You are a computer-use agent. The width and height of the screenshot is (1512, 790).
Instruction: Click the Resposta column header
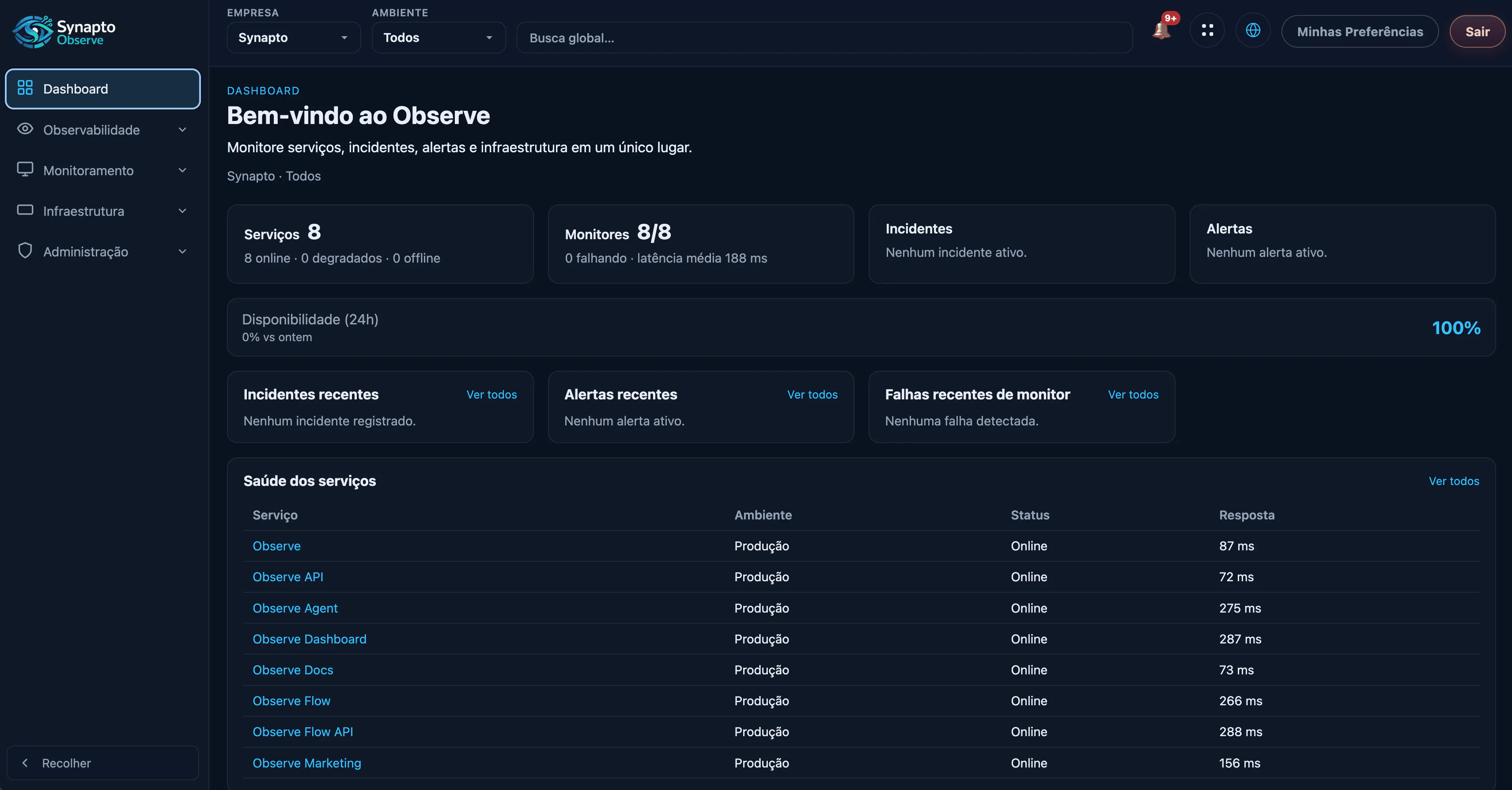click(1247, 515)
